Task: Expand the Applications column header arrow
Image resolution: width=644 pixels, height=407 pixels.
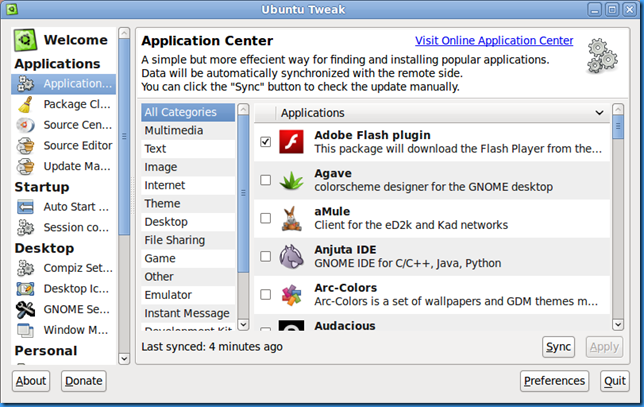Action: [599, 113]
